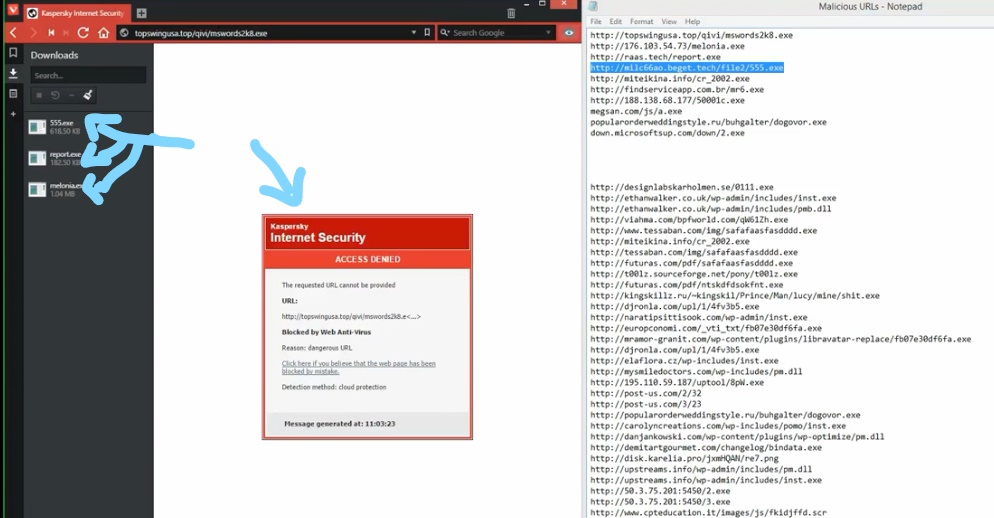Open Notepad Help menu
Screen dimensions: 994x518
[692, 22]
